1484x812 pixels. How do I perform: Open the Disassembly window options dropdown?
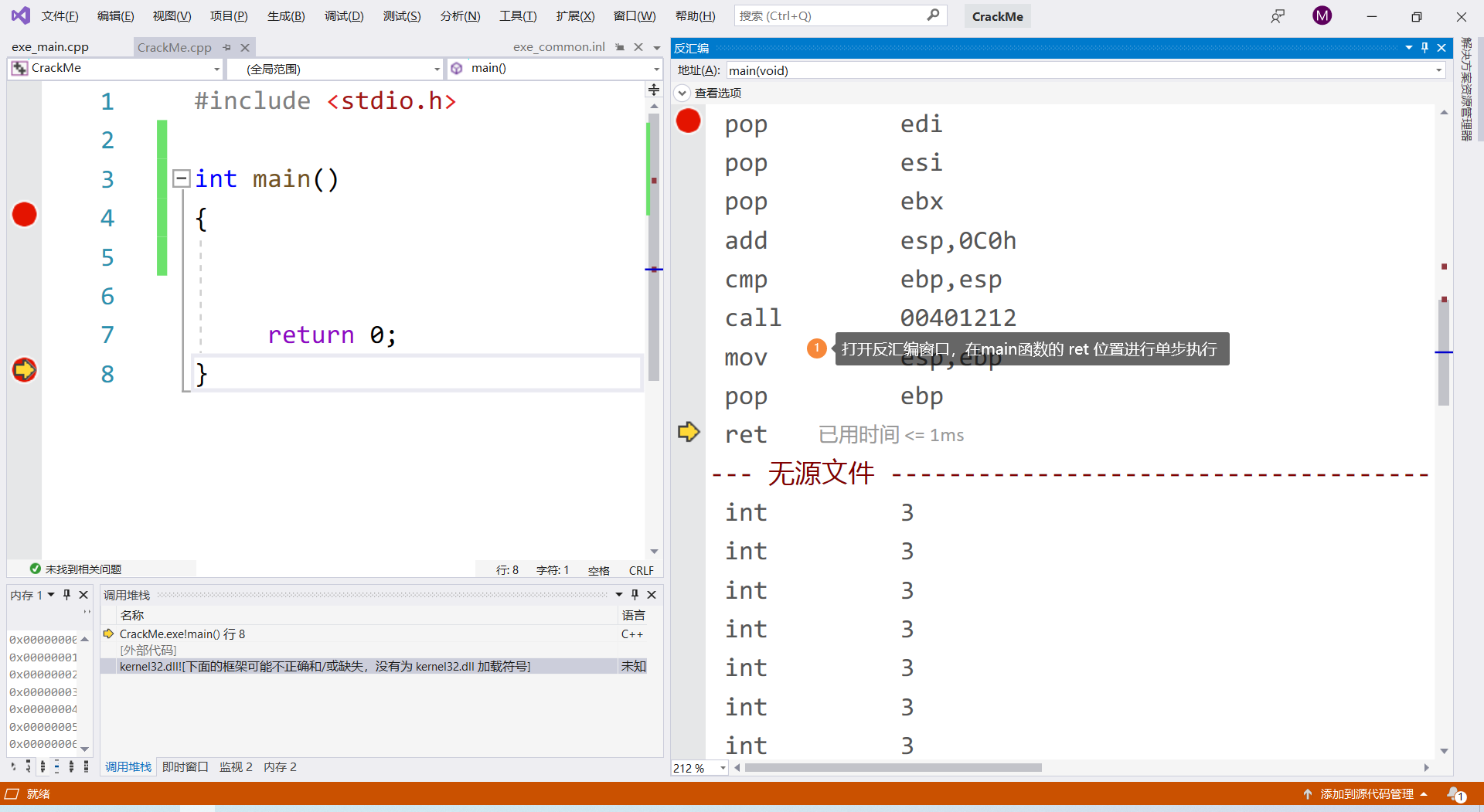pyautogui.click(x=1409, y=48)
